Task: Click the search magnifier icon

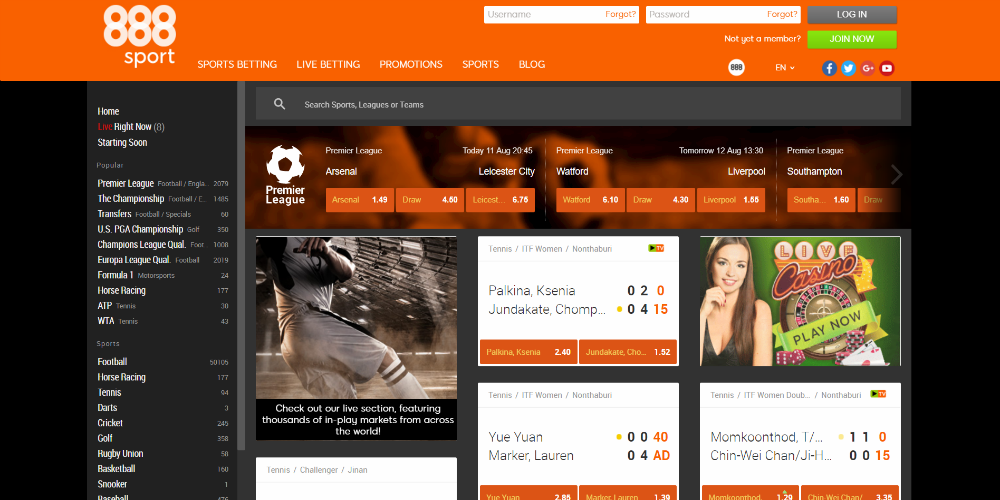Action: [x=279, y=104]
